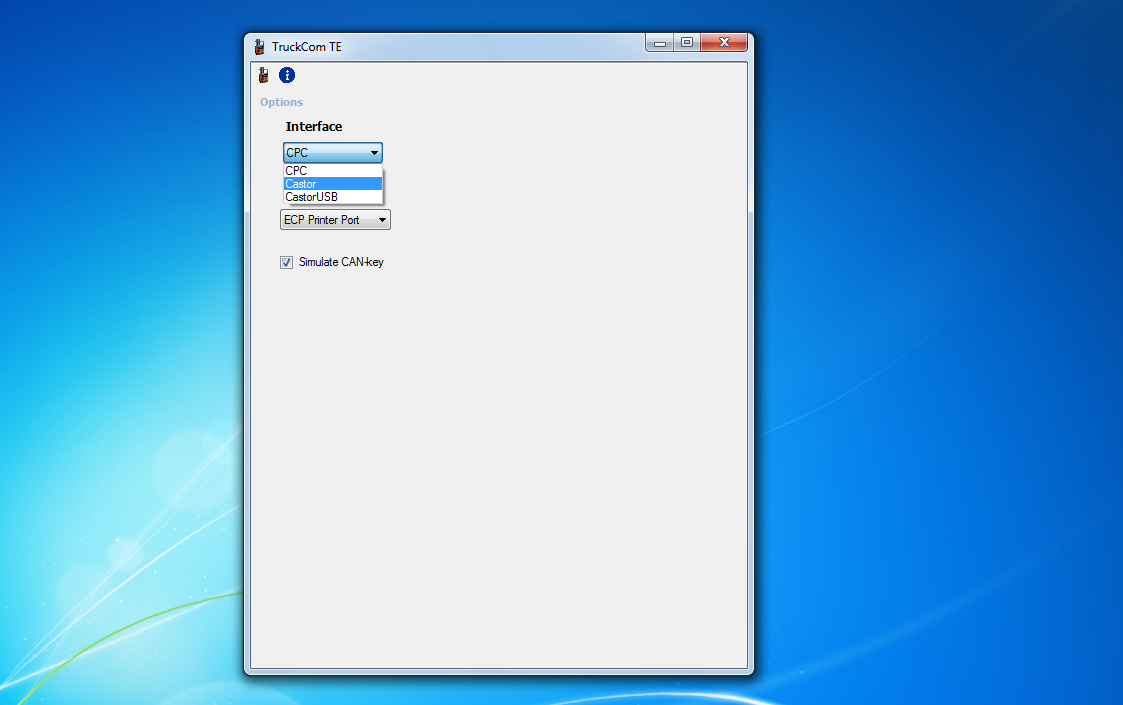Minimize the TruckCom TE window
1123x705 pixels.
660,43
